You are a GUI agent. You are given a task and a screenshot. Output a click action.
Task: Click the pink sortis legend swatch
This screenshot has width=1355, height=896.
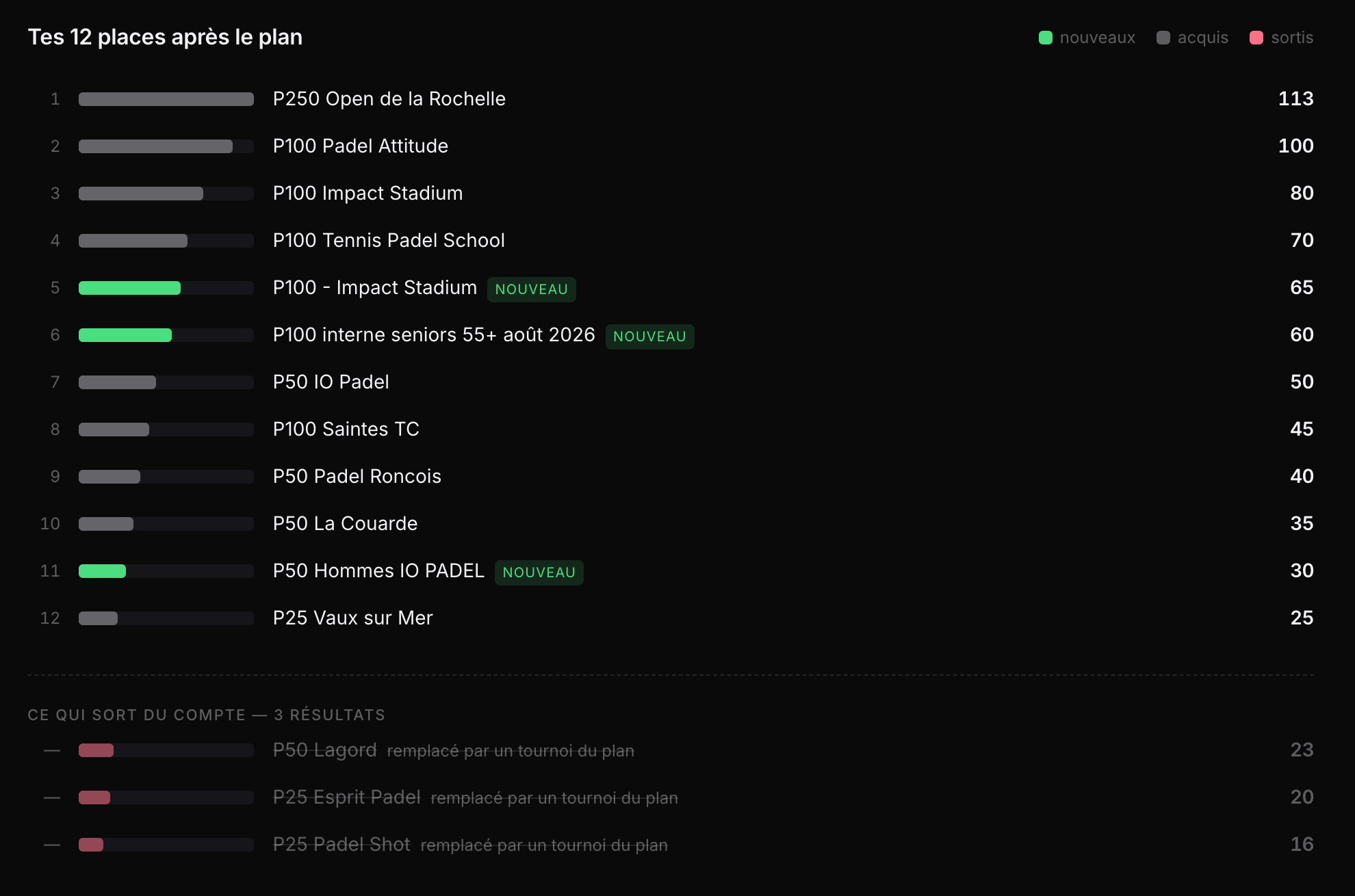click(x=1256, y=38)
